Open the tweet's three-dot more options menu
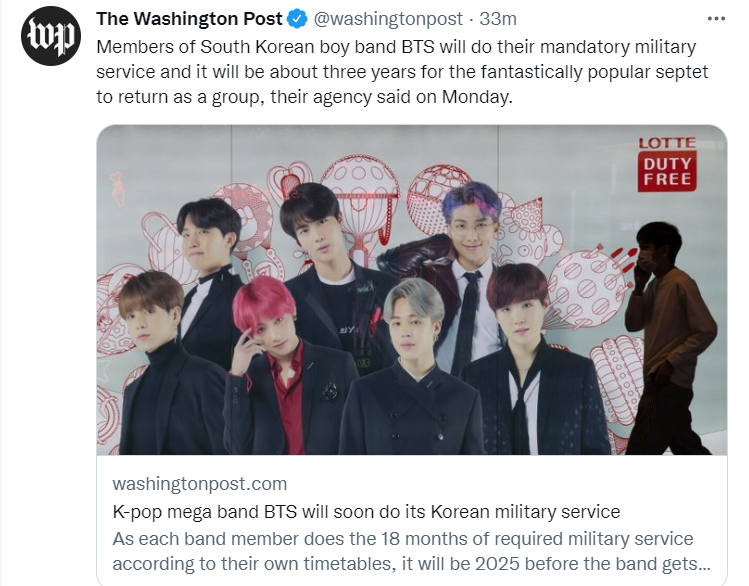The image size is (749, 586). click(716, 19)
